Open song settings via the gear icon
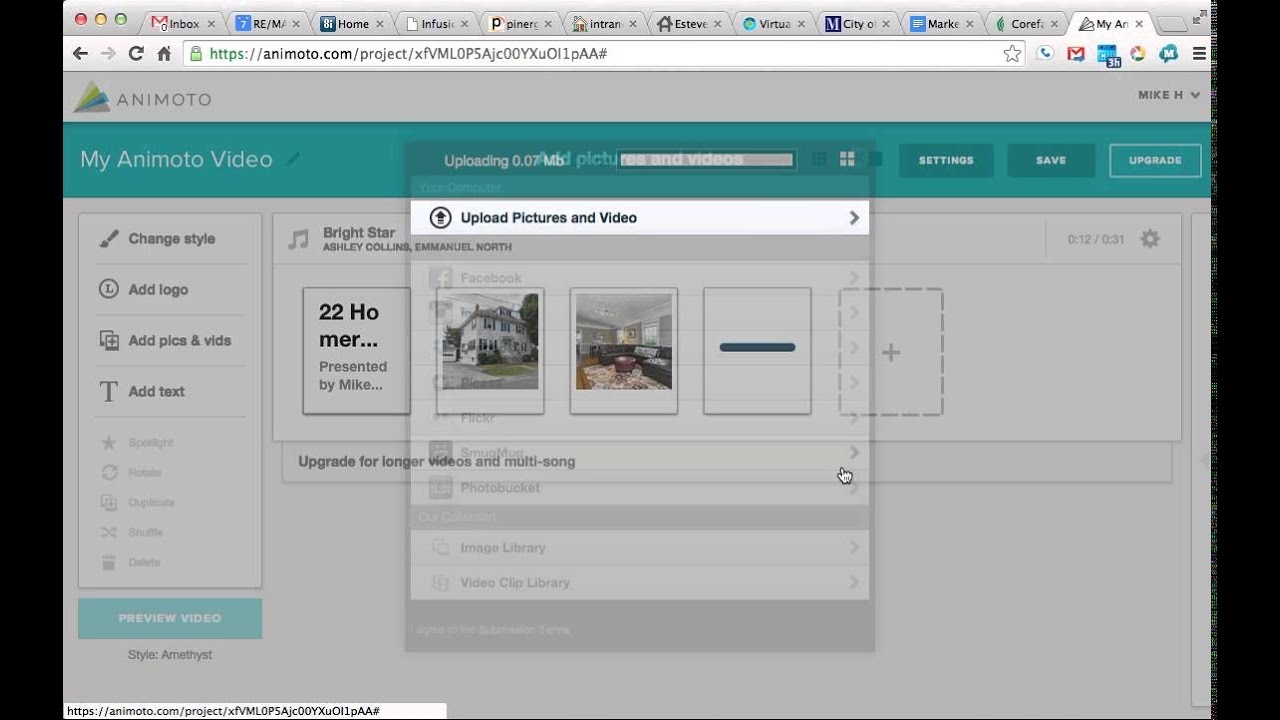This screenshot has height=720, width=1280. 1150,239
